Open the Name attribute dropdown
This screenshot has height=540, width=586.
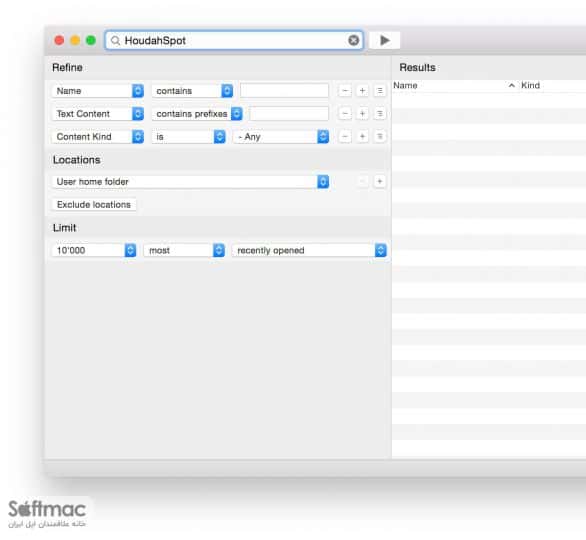point(98,91)
